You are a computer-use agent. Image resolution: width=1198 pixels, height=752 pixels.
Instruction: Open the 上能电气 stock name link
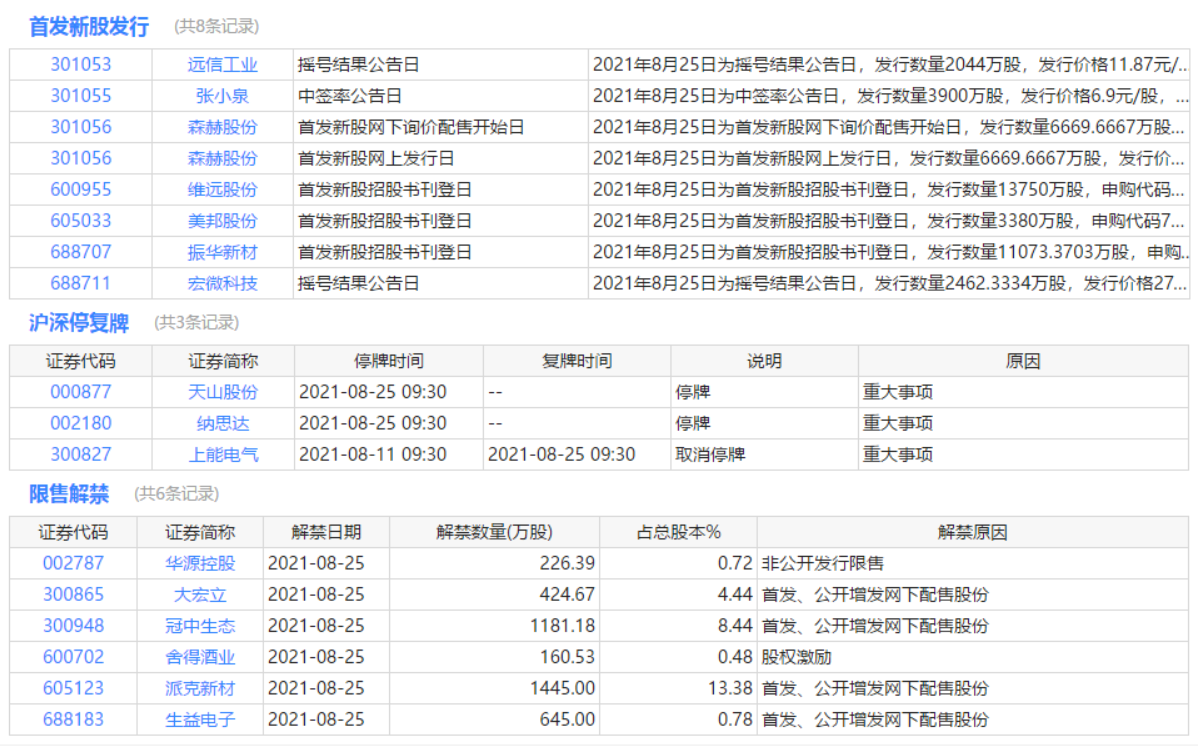pos(223,455)
